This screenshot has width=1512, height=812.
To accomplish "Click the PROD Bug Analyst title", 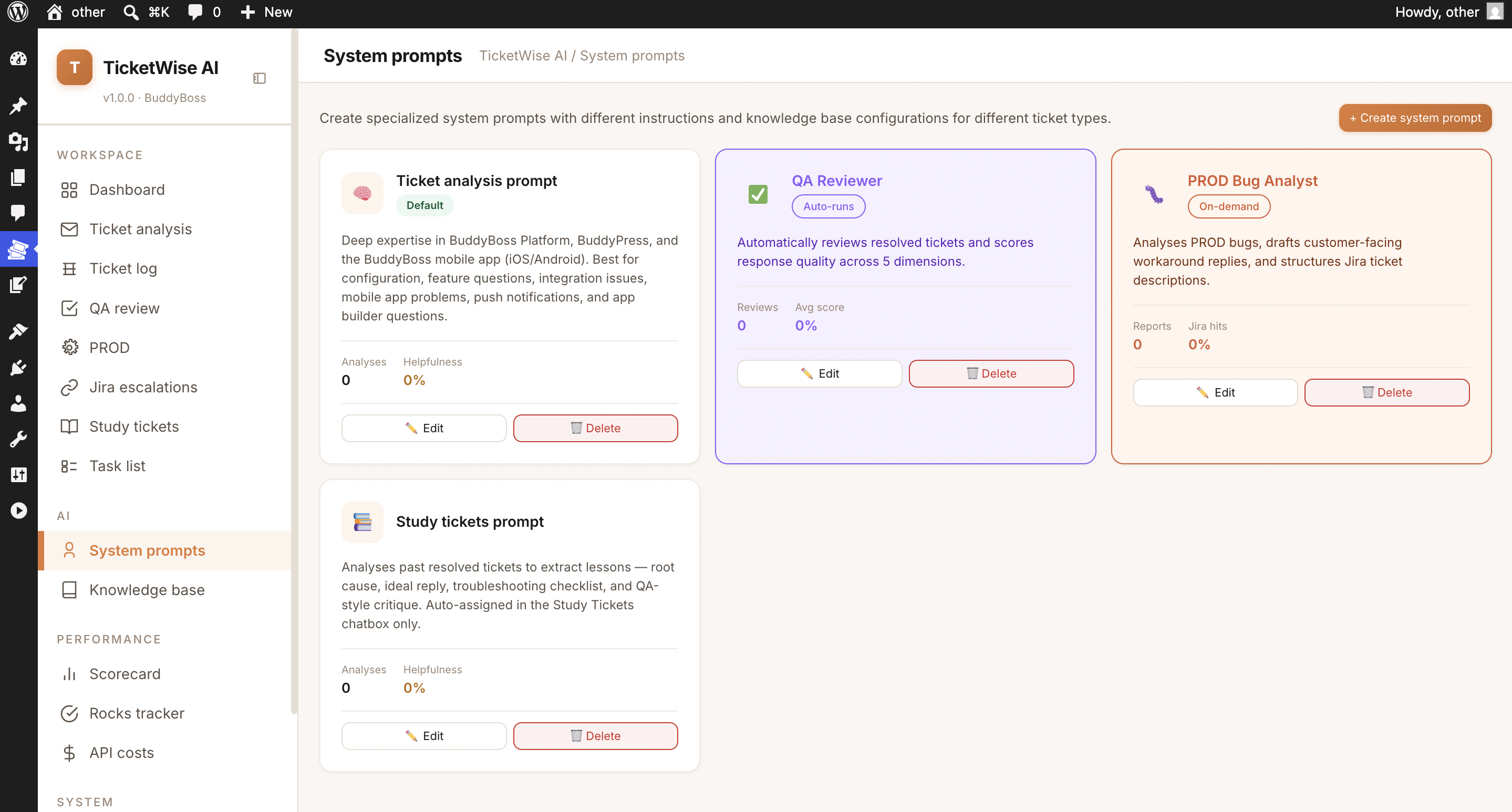I will click(1252, 181).
